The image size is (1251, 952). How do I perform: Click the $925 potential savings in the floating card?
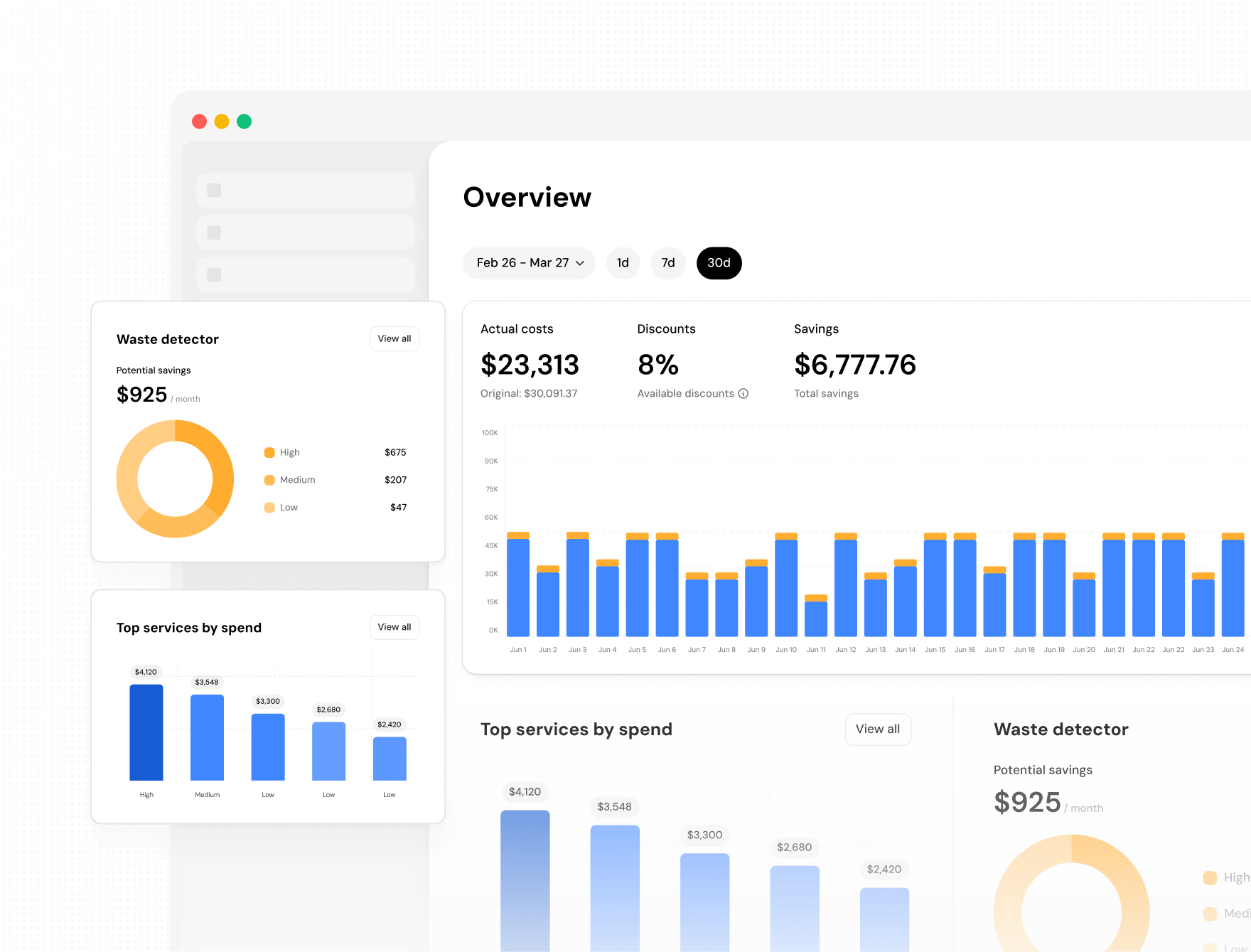141,395
